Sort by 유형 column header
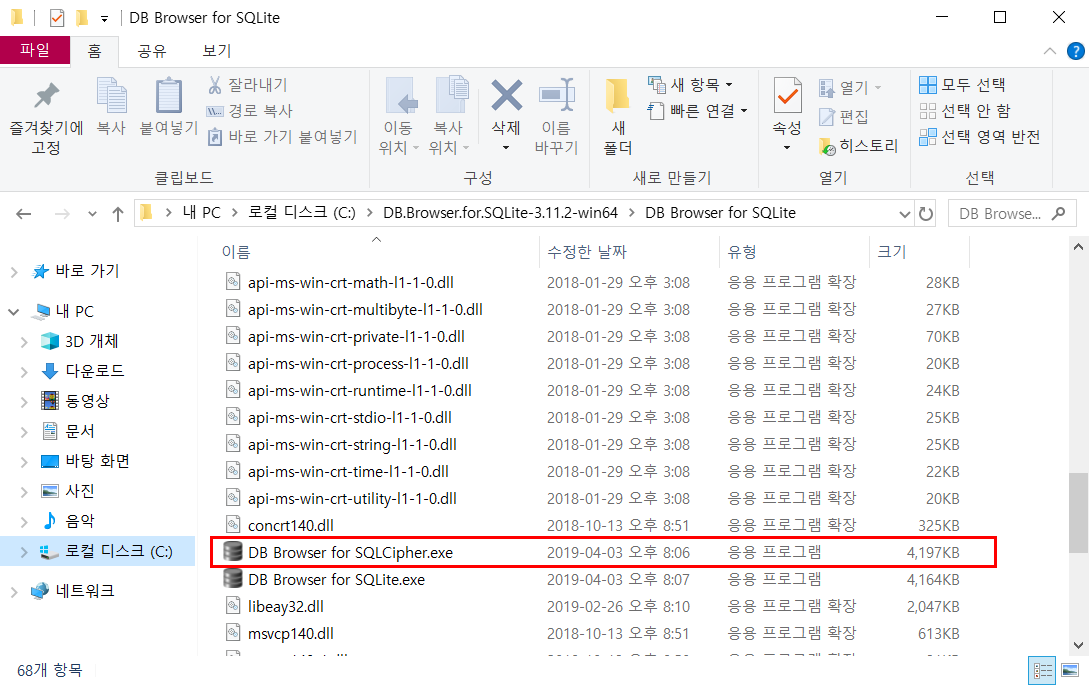Viewport: 1089px width, 686px height. click(742, 252)
